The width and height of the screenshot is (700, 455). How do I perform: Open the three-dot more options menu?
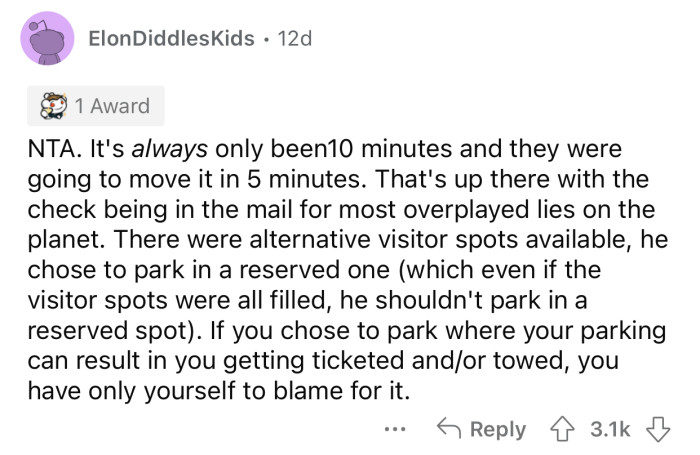tap(395, 428)
